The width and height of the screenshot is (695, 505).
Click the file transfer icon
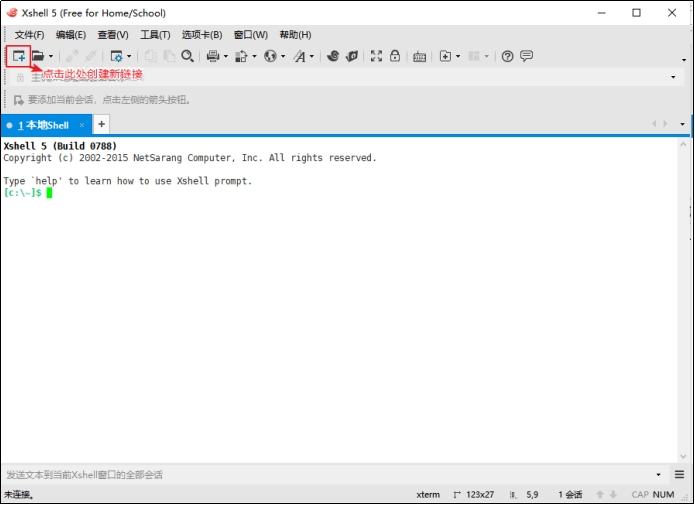[242, 56]
